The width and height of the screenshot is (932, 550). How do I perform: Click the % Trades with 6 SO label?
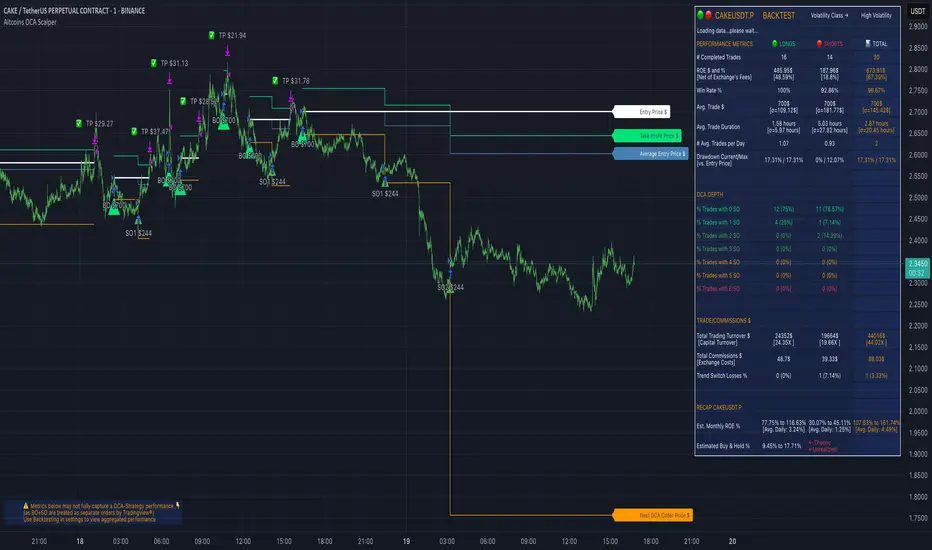(718, 289)
